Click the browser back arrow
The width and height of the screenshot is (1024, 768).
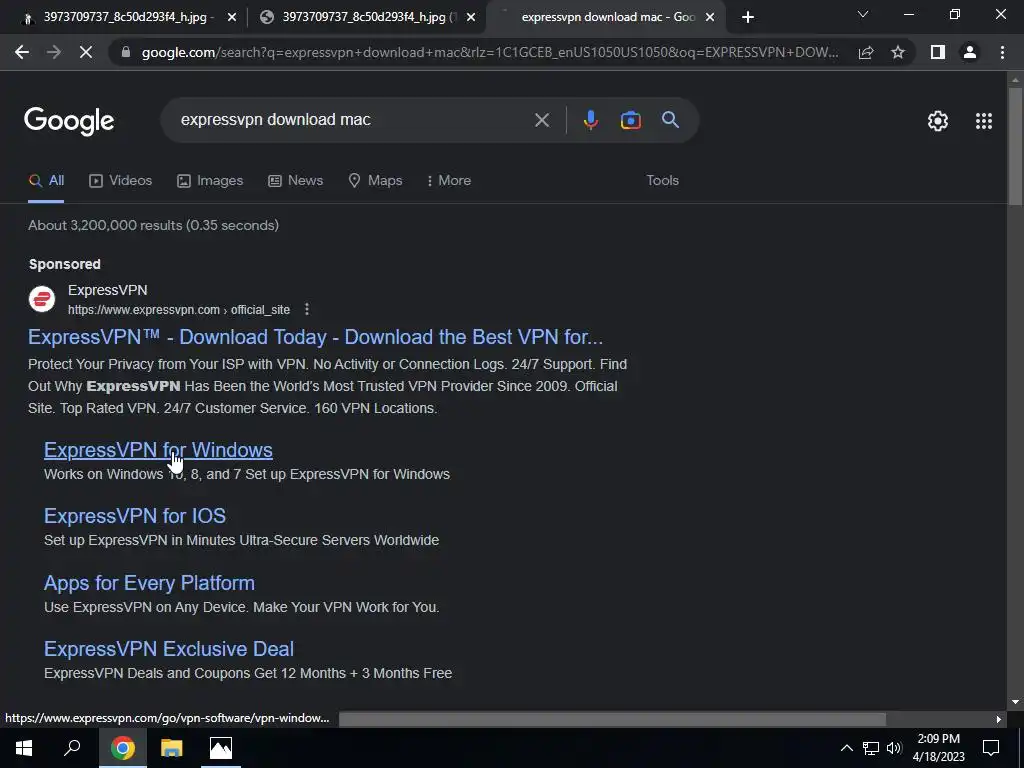click(x=22, y=52)
